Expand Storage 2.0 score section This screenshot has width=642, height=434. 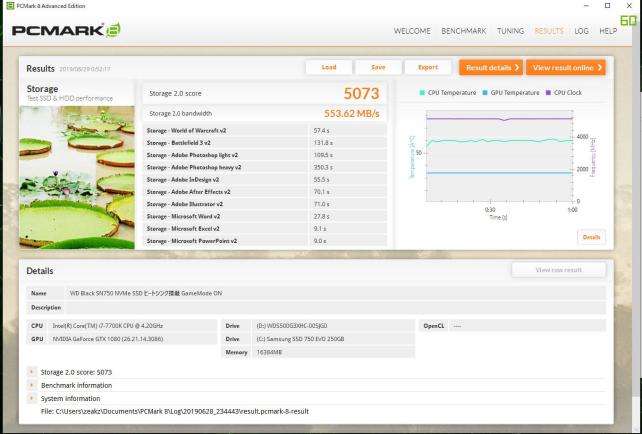tap(32, 372)
